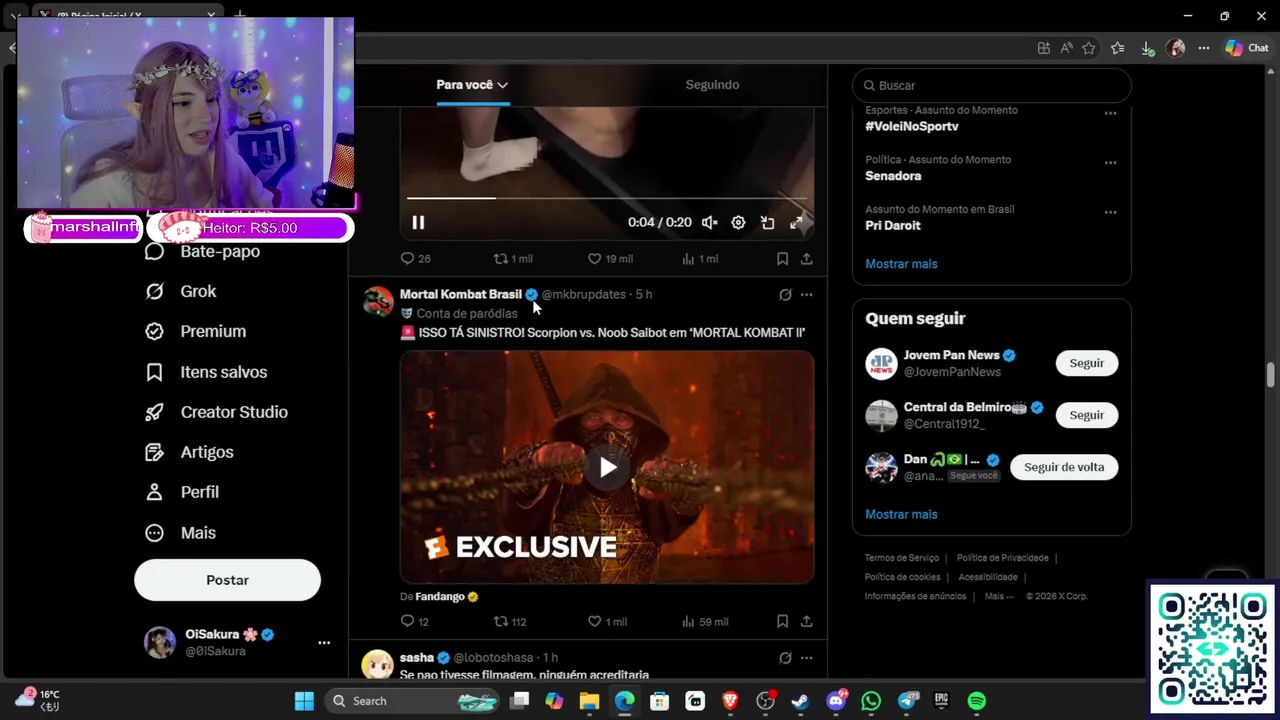Reply to video post with 26 comments
The height and width of the screenshot is (720, 1280).
pyautogui.click(x=415, y=258)
